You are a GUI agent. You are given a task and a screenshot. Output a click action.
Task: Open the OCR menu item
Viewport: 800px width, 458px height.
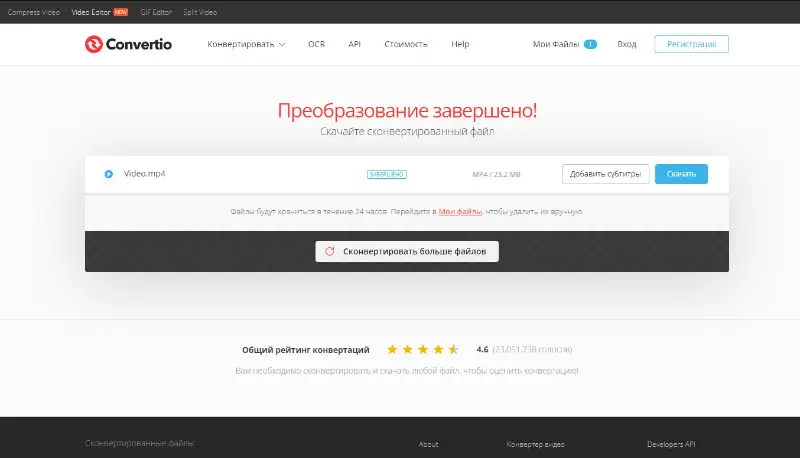click(316, 44)
